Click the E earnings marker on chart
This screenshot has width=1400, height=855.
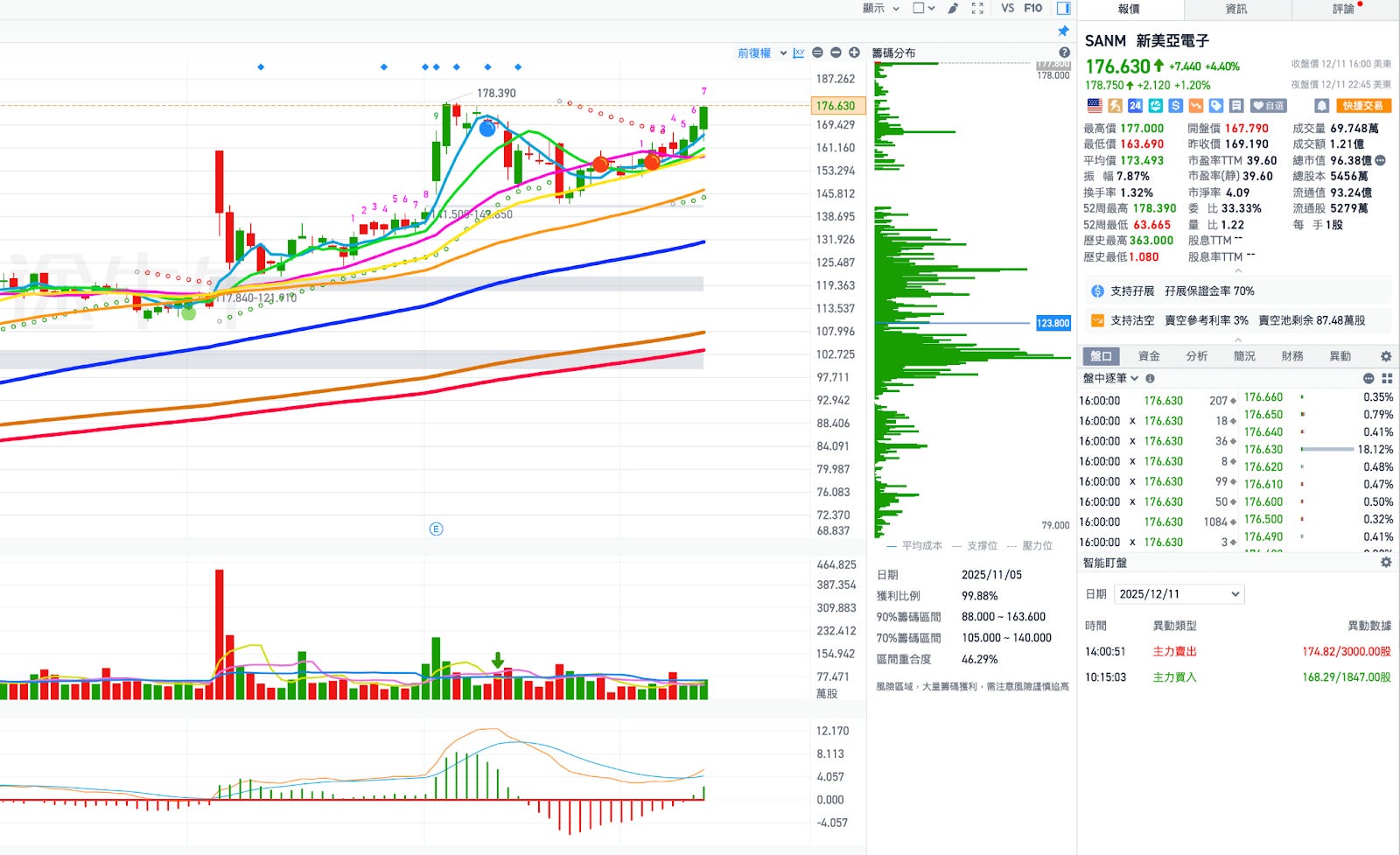(x=436, y=529)
